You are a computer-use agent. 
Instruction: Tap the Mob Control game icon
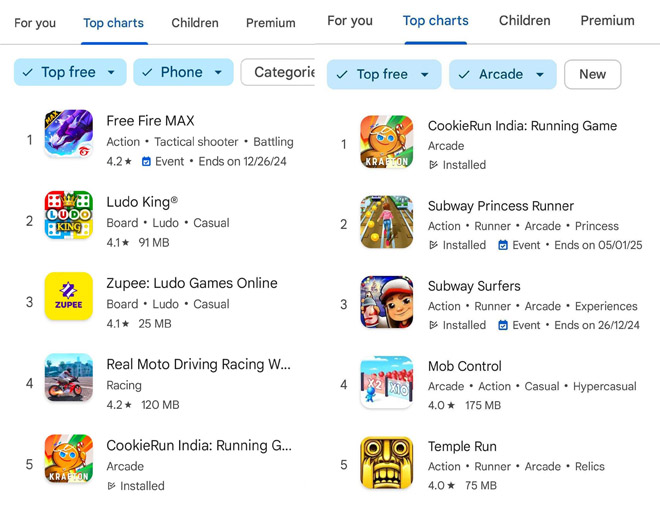386,383
